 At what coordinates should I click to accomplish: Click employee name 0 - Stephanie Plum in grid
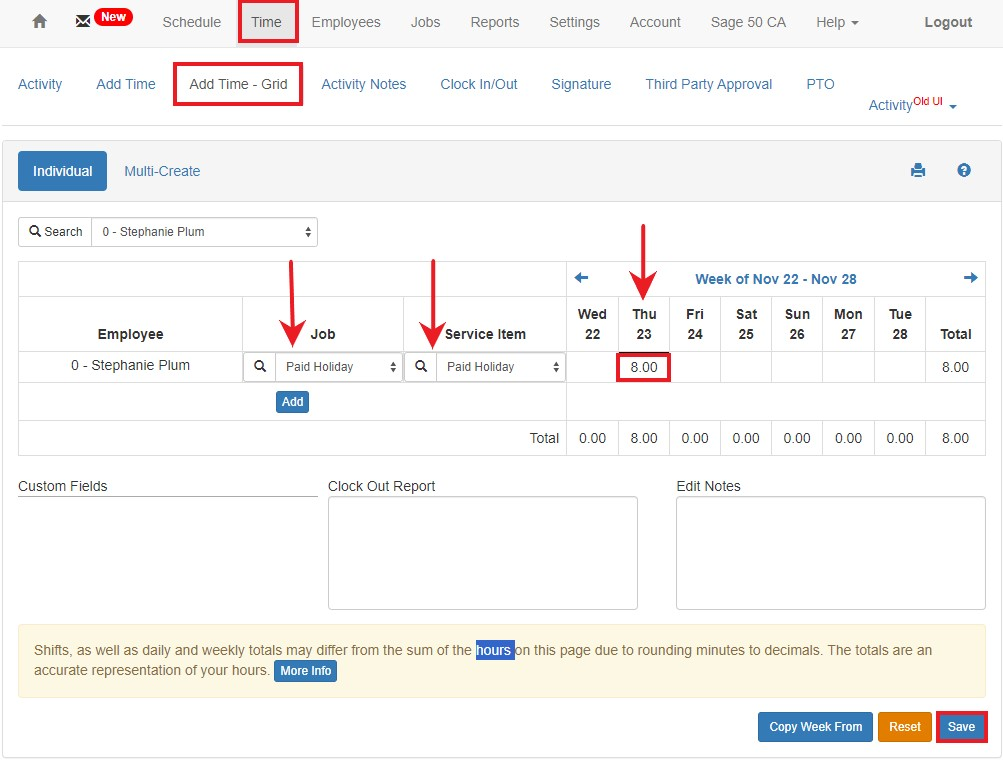[130, 365]
